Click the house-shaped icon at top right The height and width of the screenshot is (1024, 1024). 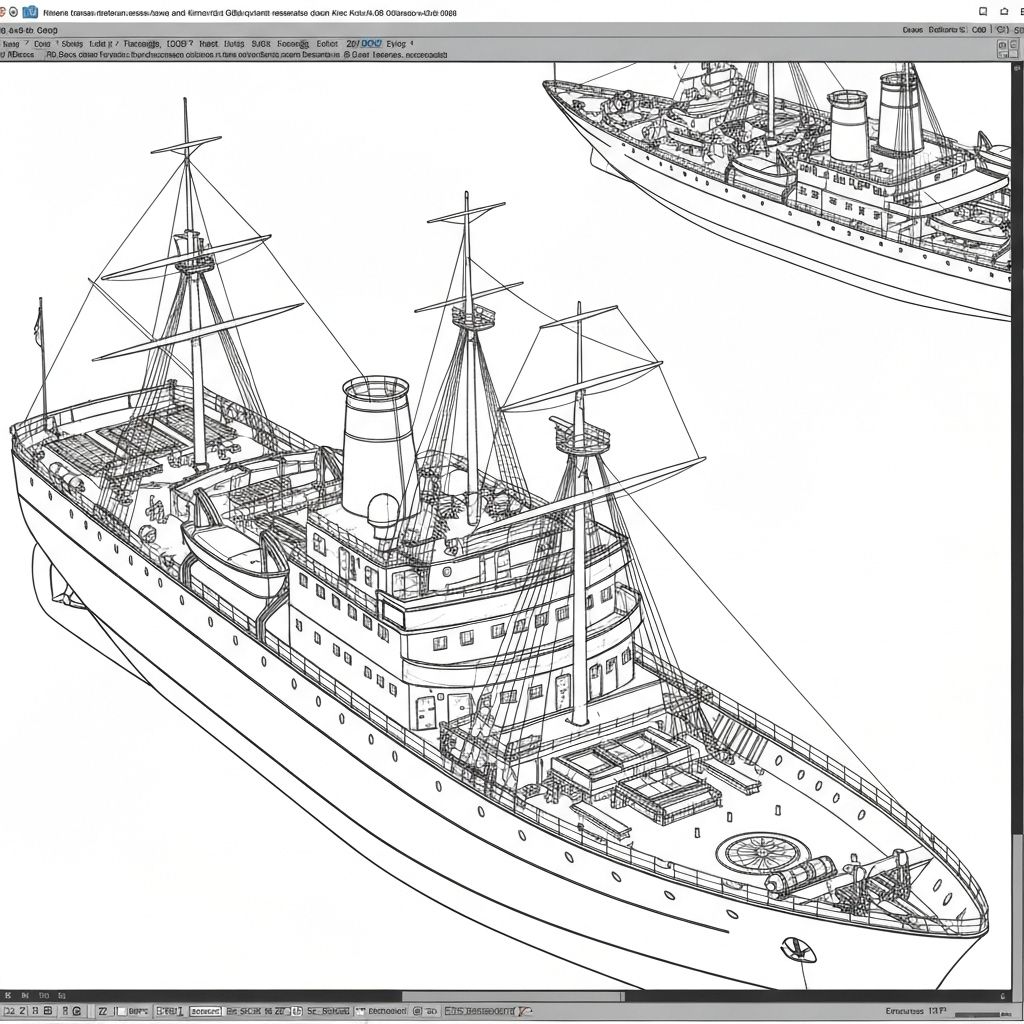click(1005, 12)
